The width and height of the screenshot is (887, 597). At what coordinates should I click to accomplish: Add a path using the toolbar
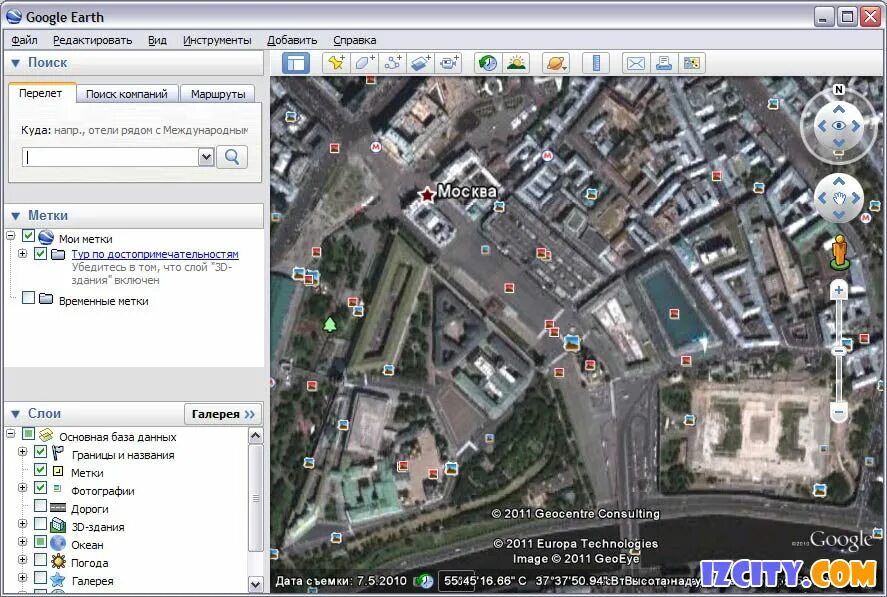coord(393,63)
